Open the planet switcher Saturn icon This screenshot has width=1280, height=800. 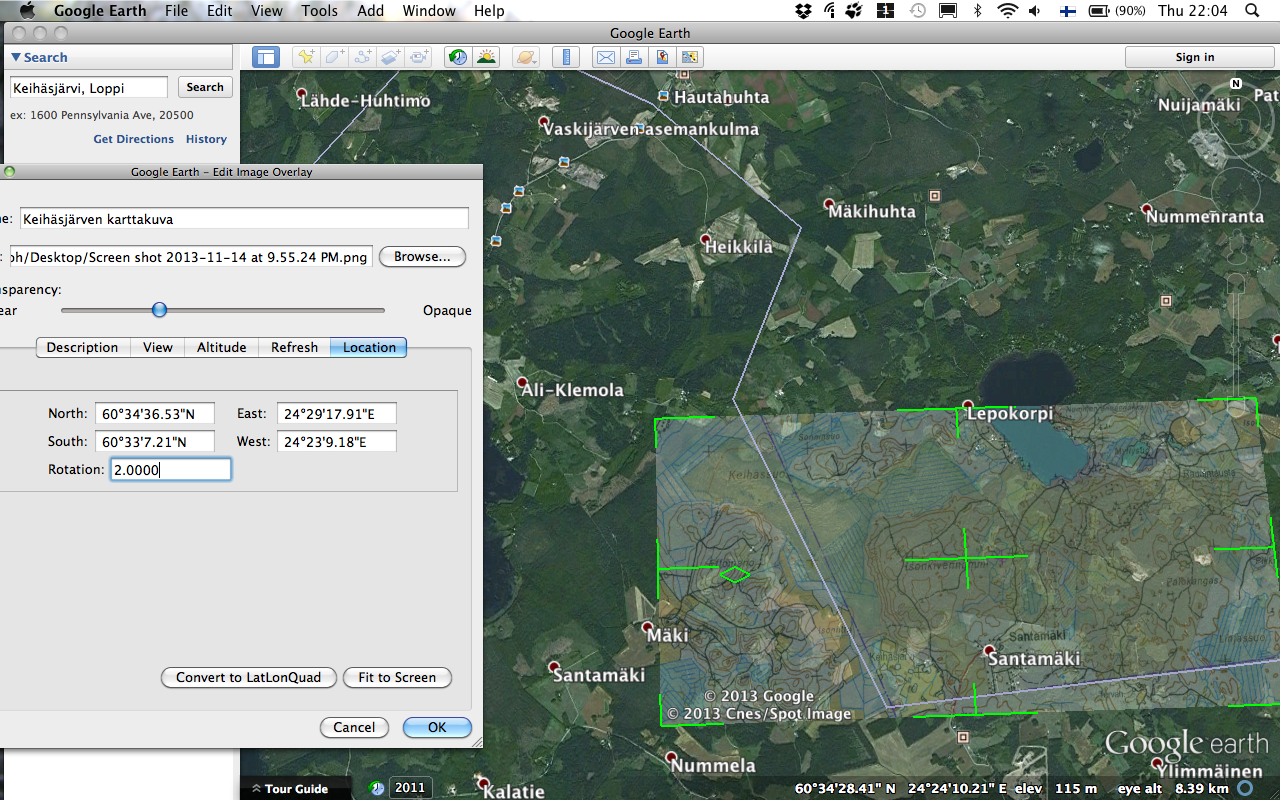pyautogui.click(x=527, y=57)
